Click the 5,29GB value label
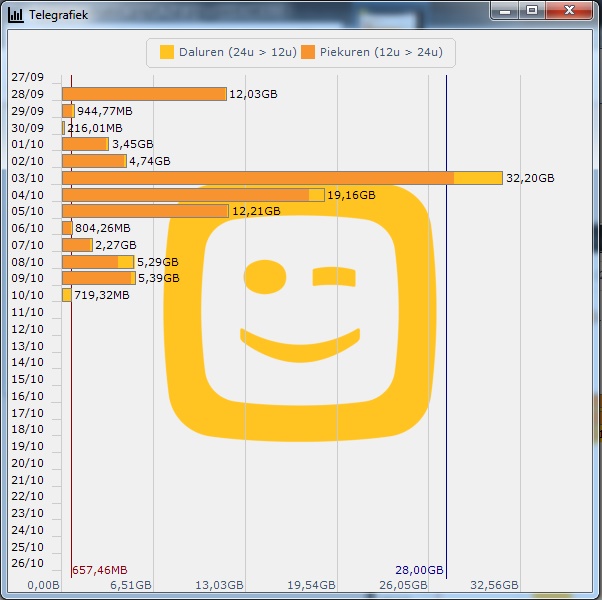Viewport: 602px width, 600px height. pos(158,262)
